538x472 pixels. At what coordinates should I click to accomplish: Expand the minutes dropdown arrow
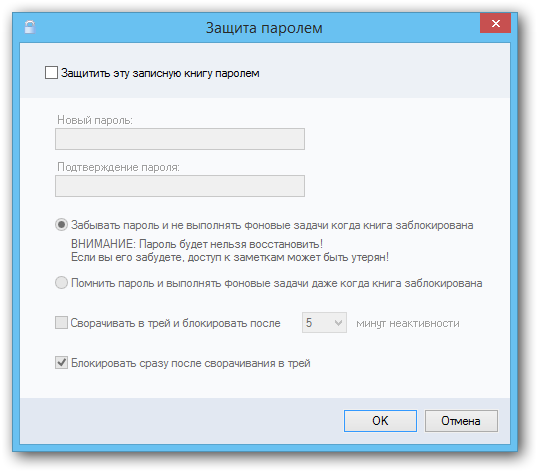click(x=338, y=323)
